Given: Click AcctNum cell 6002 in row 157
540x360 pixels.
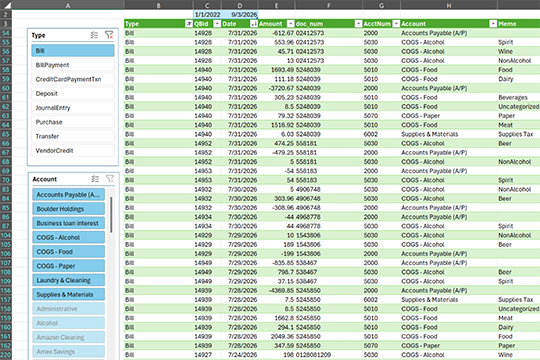Looking at the screenshot, I should point(382,300).
